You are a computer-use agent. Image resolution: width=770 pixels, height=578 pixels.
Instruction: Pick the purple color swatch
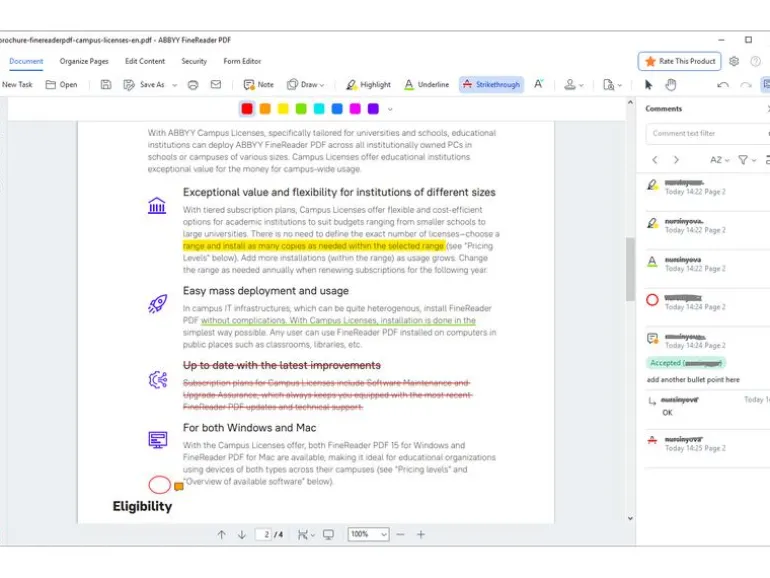373,109
